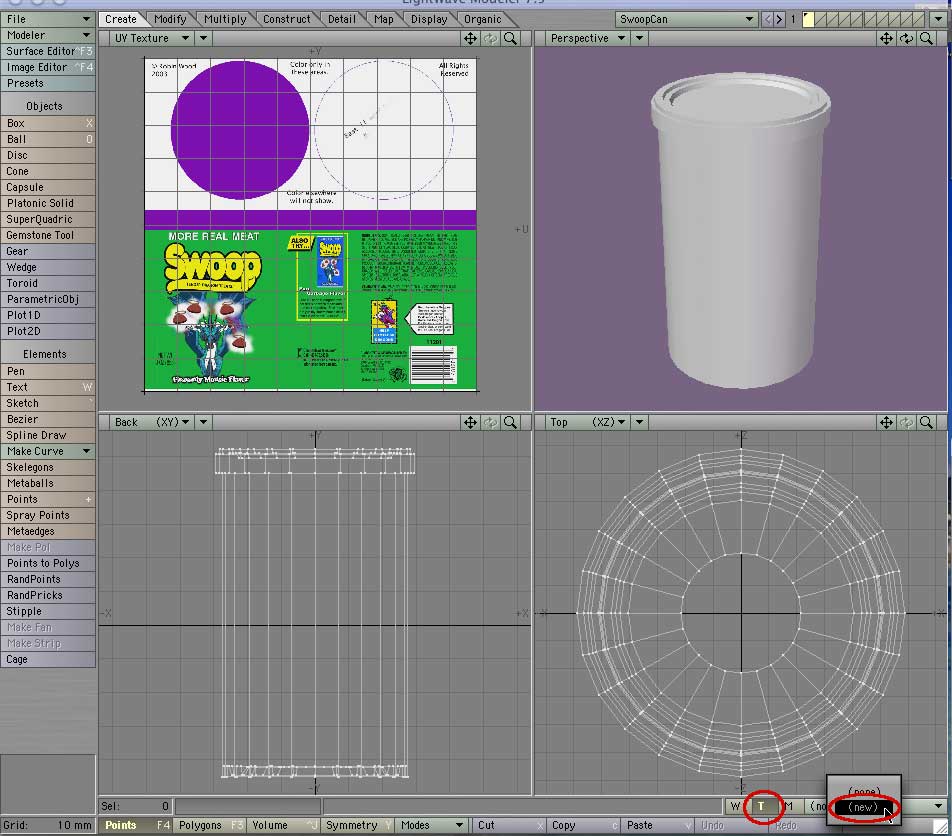This screenshot has width=952, height=836.
Task: Click the Skelegons button
Action: tap(48, 467)
